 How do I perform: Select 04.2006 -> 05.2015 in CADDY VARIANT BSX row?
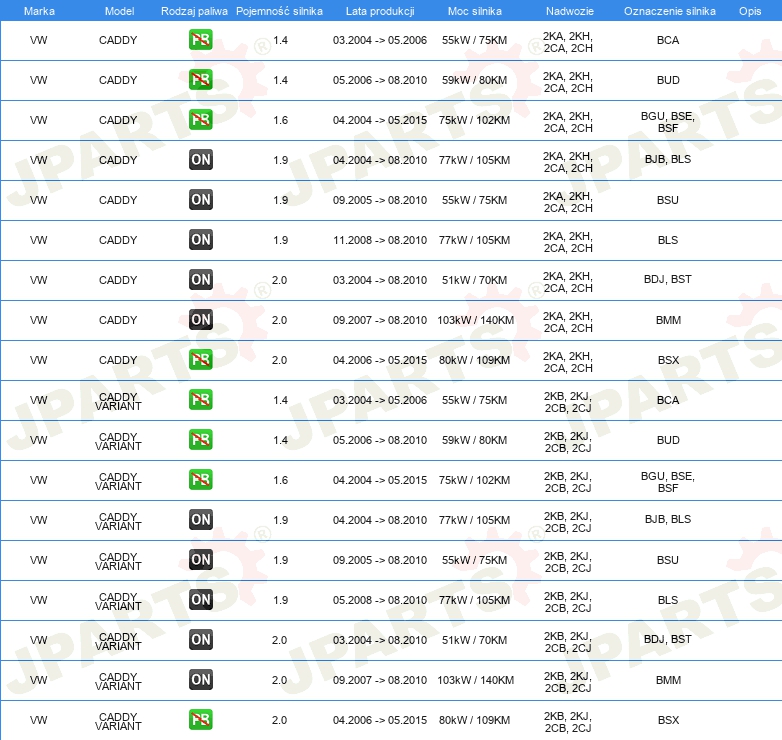(380, 720)
